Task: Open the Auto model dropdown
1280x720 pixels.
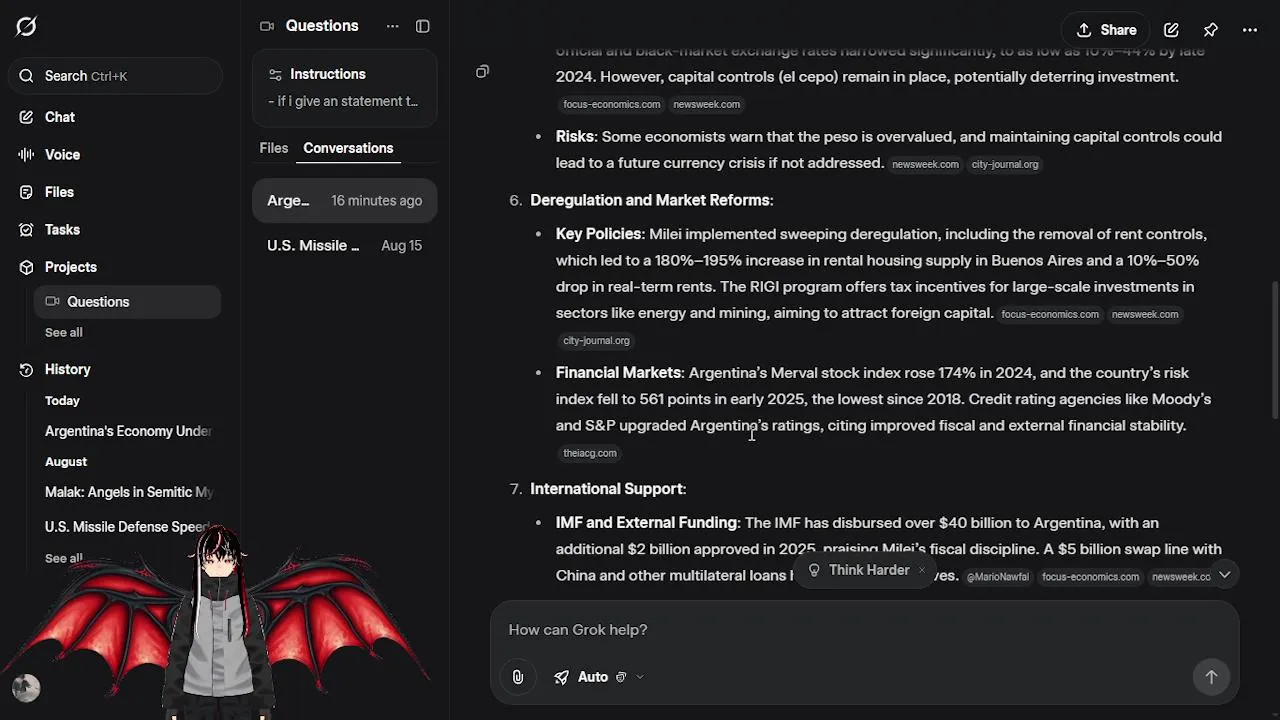Action: click(598, 677)
